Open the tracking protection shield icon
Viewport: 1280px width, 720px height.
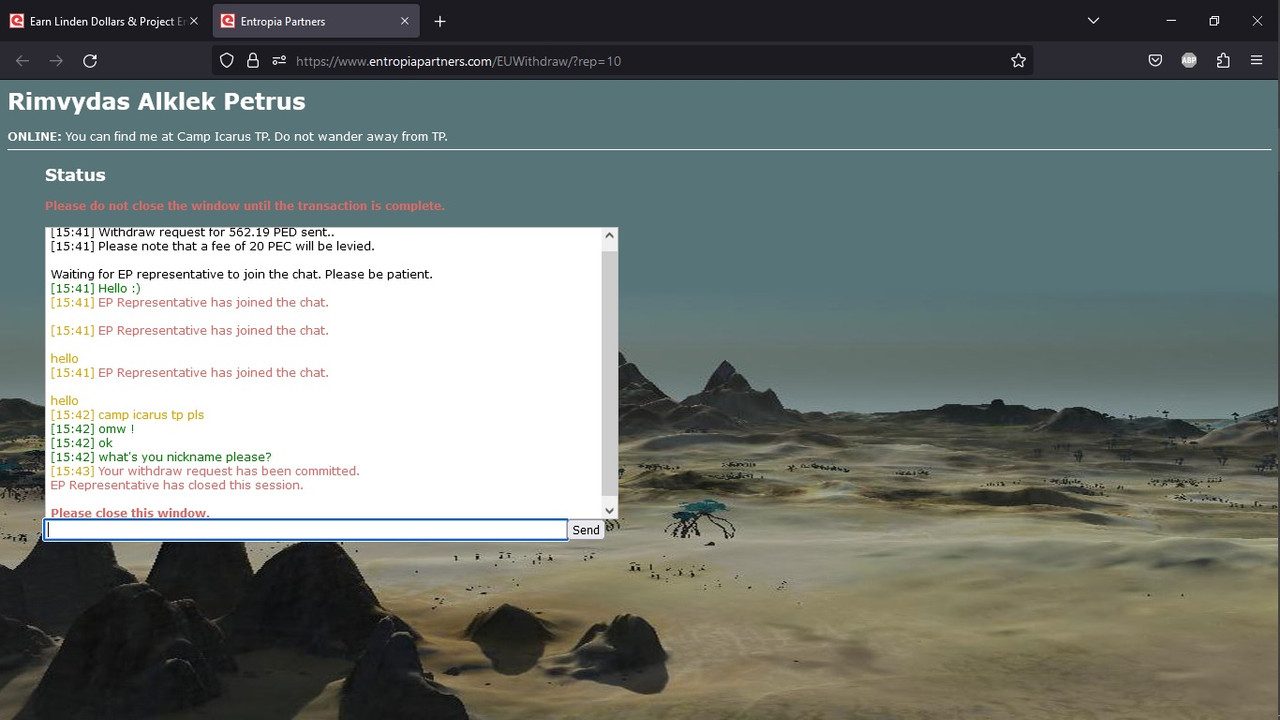point(227,61)
